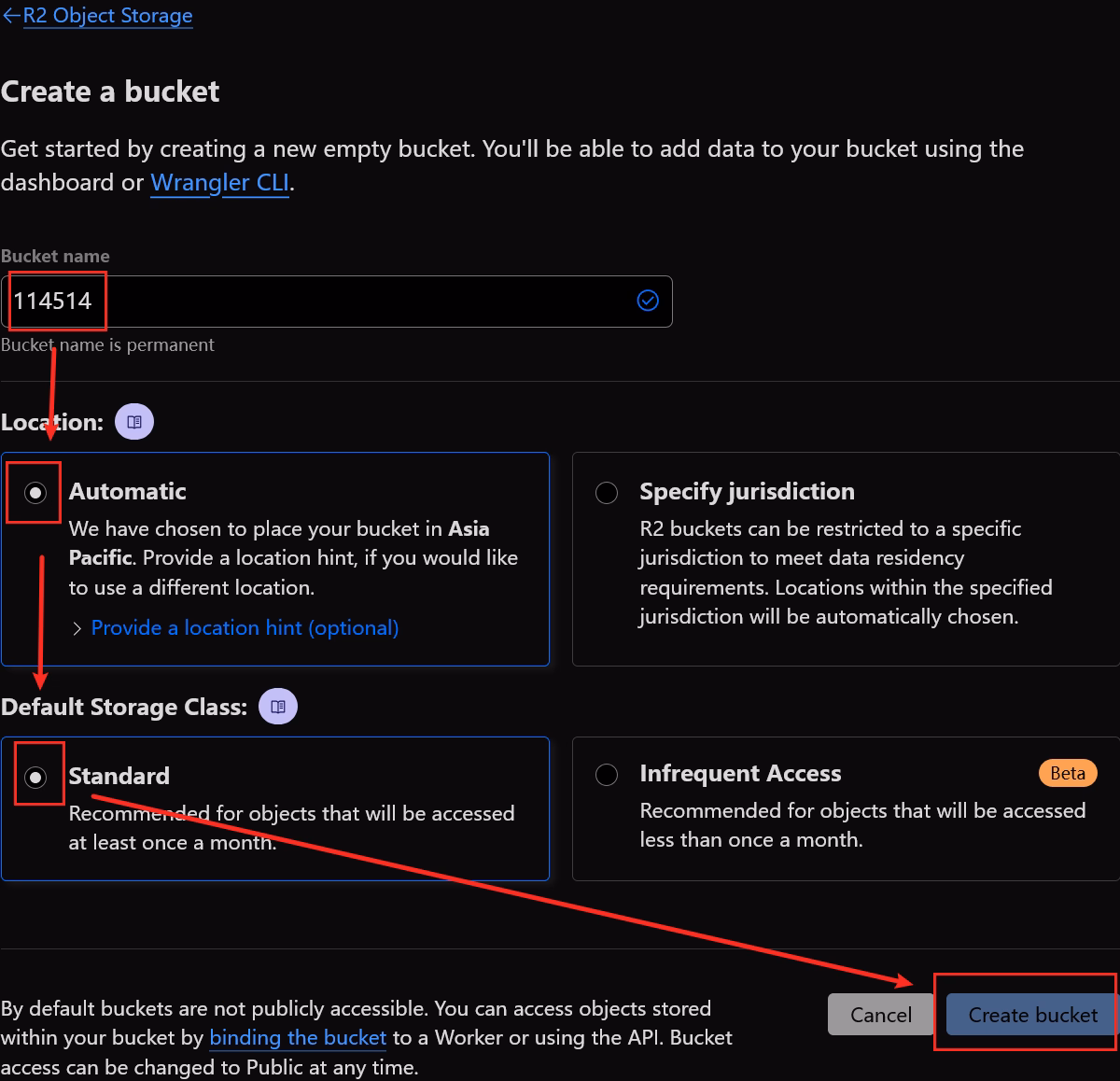Expand the location hint chevron arrow
This screenshot has height=1081, width=1120.
click(77, 628)
